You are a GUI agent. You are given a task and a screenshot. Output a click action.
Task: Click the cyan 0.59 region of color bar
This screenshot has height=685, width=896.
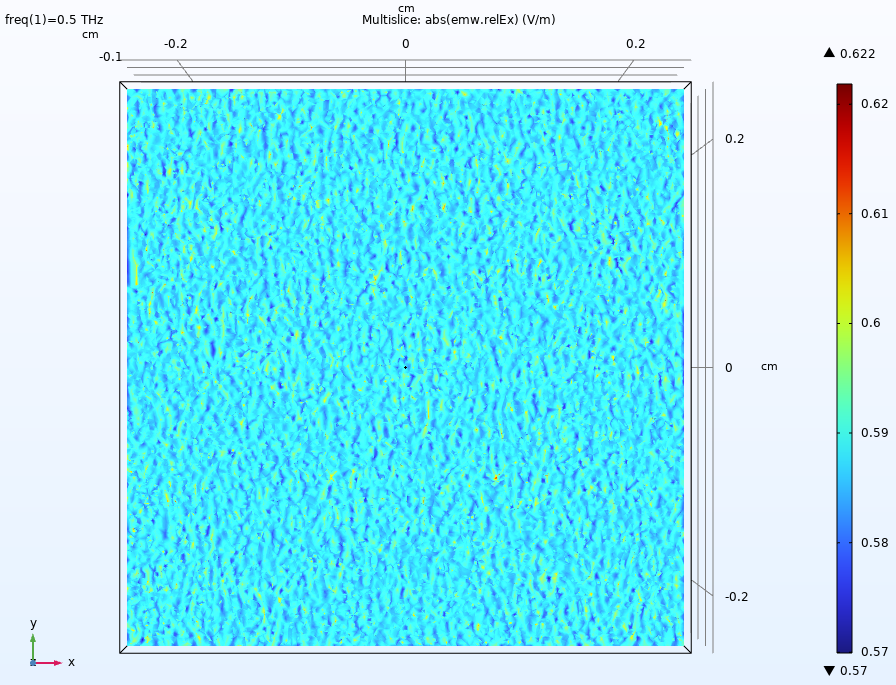pos(844,433)
